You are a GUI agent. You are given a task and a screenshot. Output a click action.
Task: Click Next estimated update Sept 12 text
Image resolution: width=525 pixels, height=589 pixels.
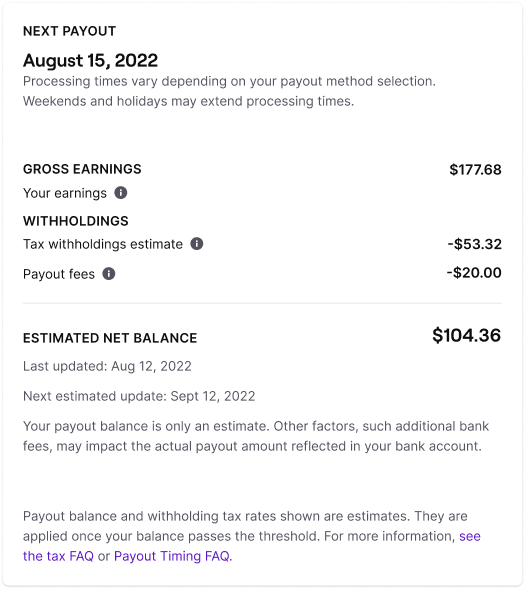[139, 396]
